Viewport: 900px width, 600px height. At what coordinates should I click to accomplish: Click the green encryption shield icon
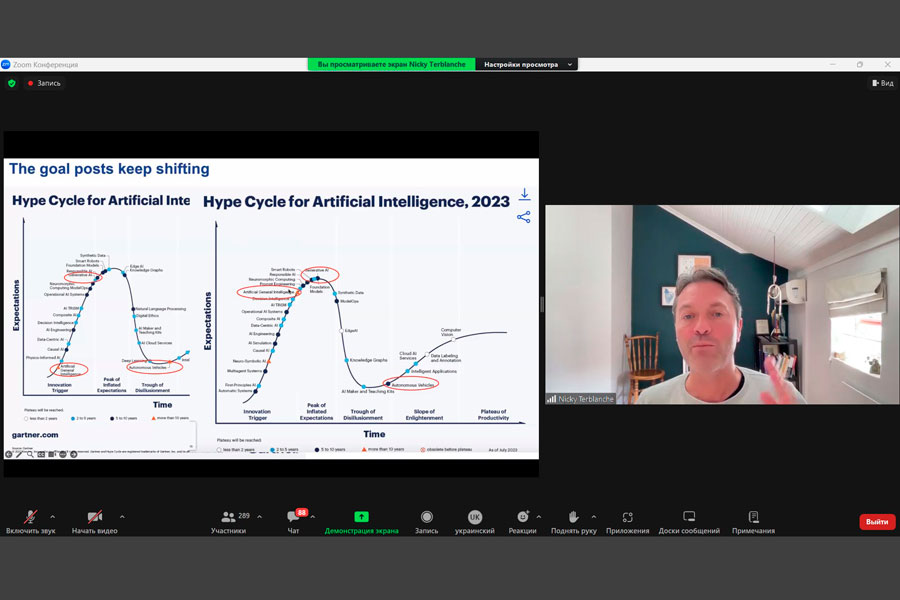[11, 83]
